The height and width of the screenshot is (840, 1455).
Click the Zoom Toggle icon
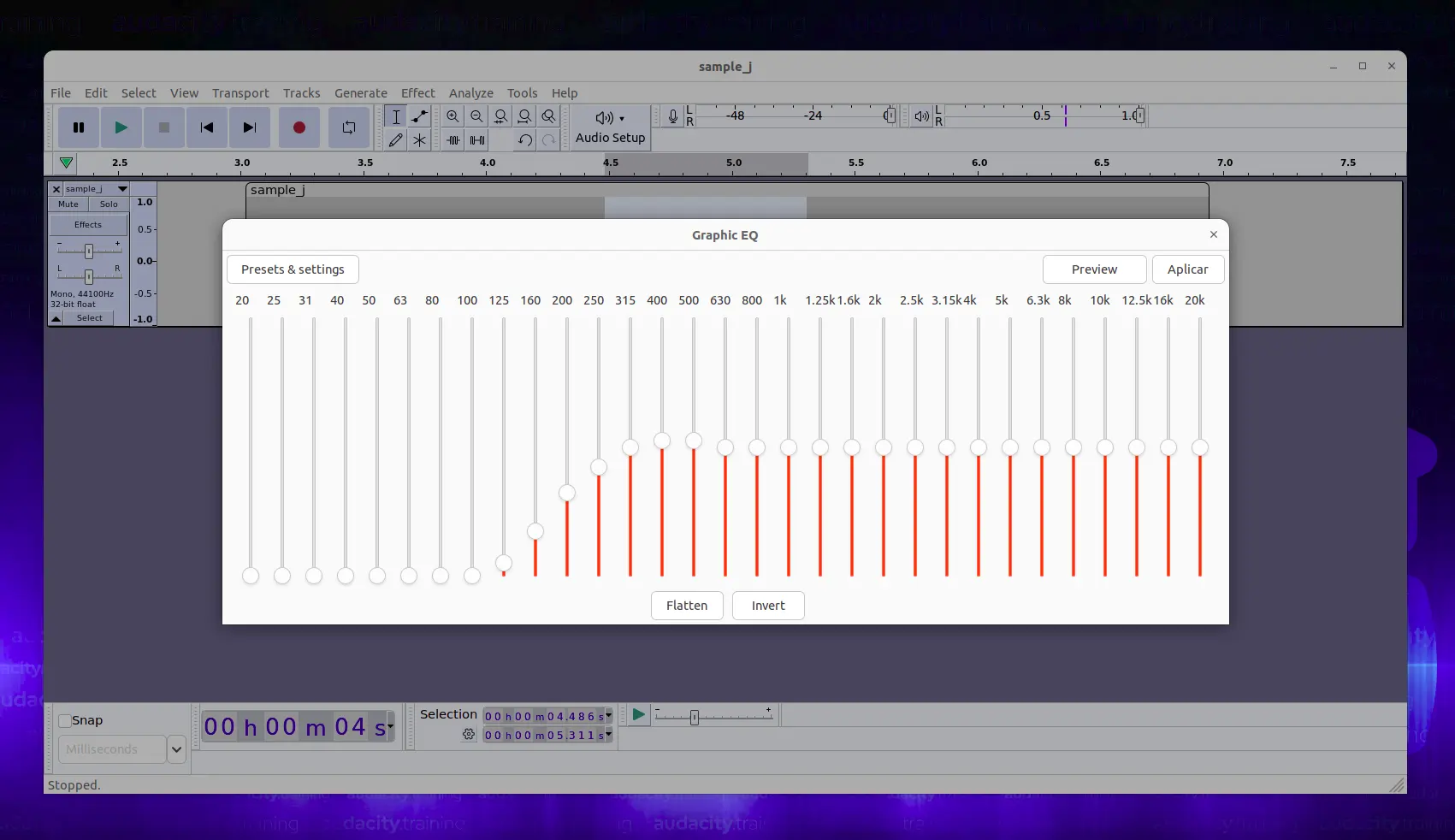(x=549, y=116)
